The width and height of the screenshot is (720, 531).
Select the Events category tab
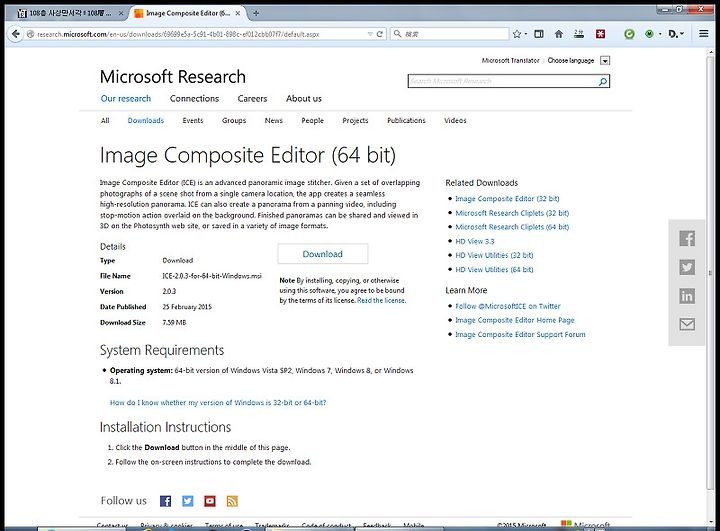[193, 120]
